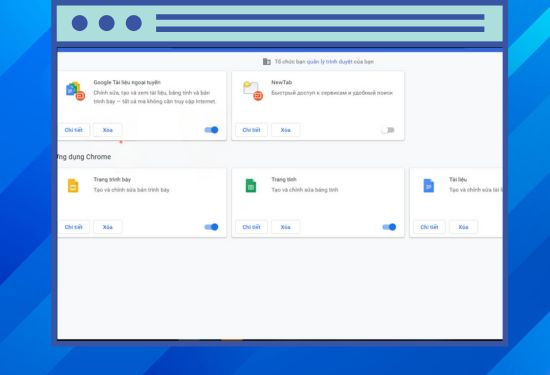Click Xóa for Google Tài liệu ngoại tuyến
Viewport: 550px width, 375px height.
coord(108,130)
